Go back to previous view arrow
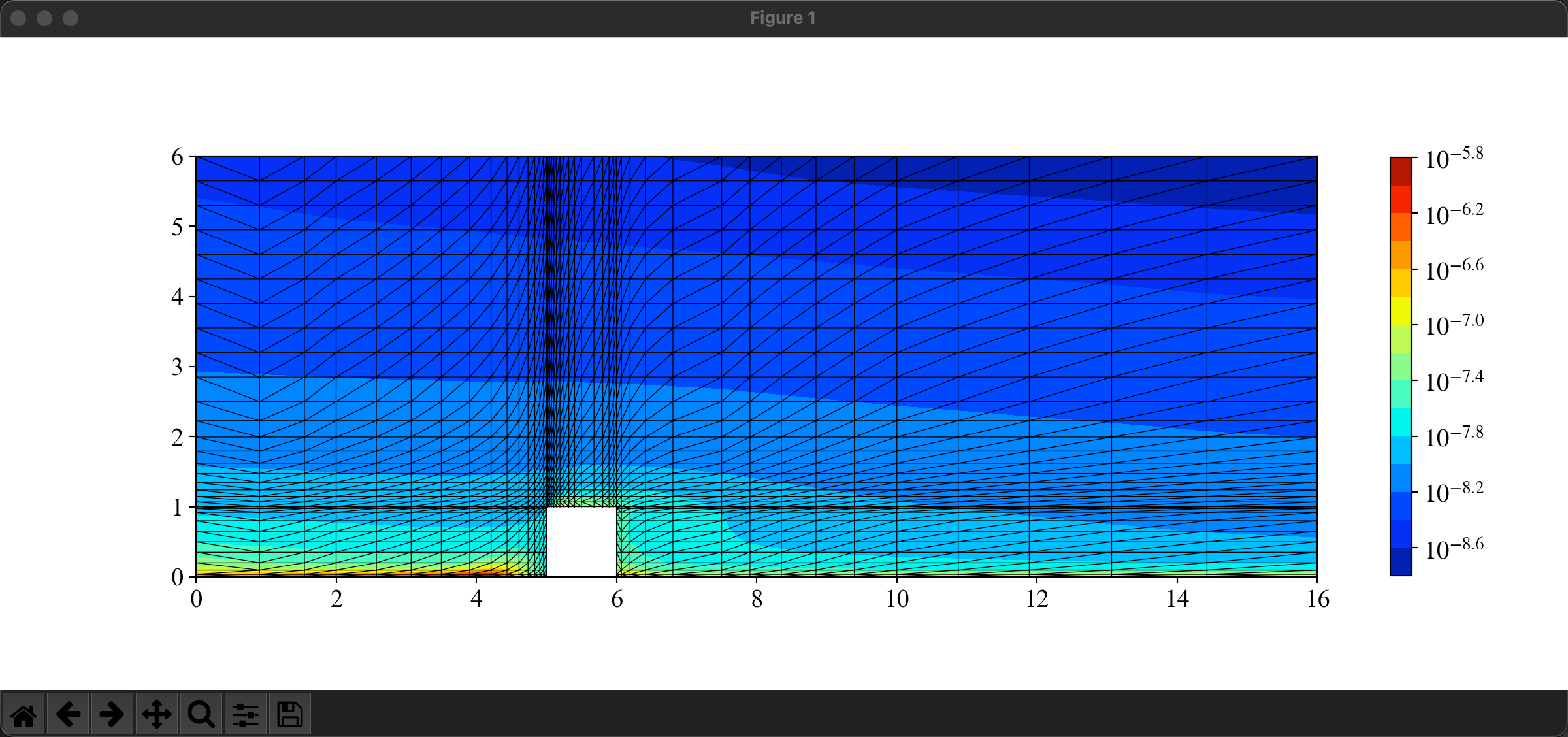1568x737 pixels. pos(68,714)
